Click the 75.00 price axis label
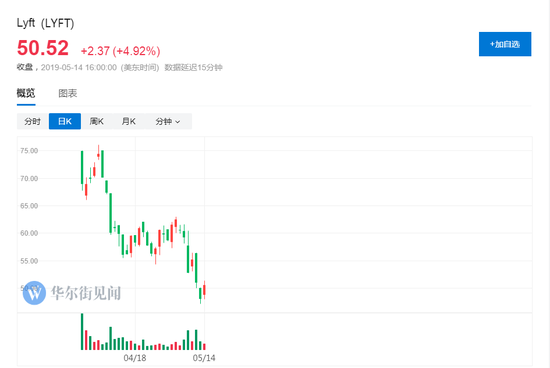 click(29, 151)
